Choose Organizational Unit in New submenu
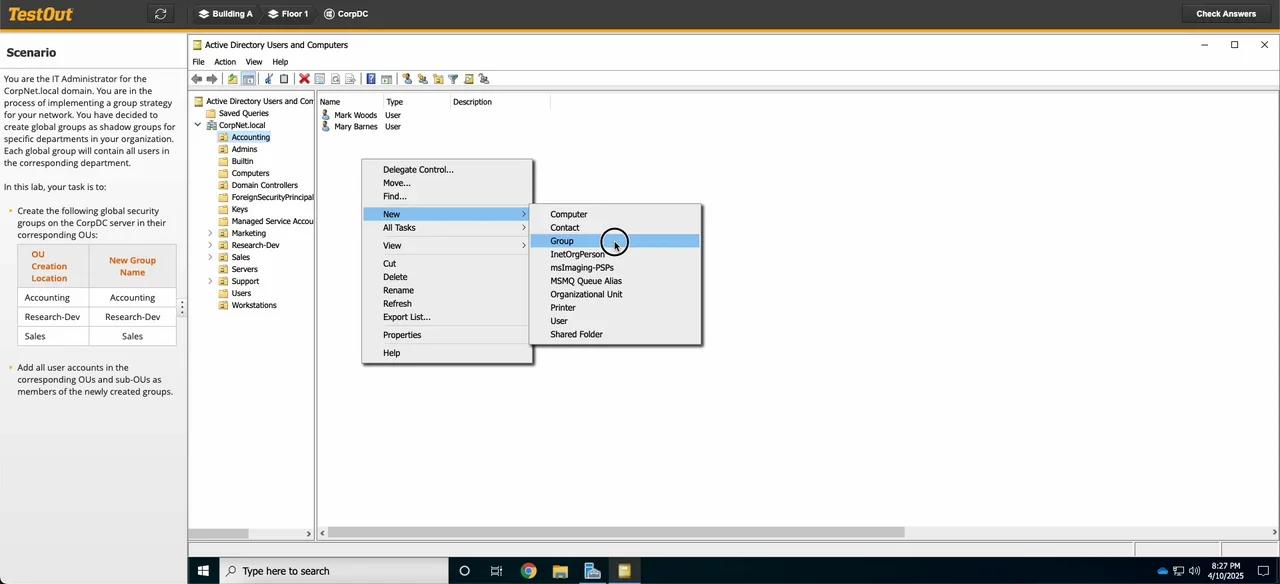The height and width of the screenshot is (584, 1280). click(x=586, y=294)
